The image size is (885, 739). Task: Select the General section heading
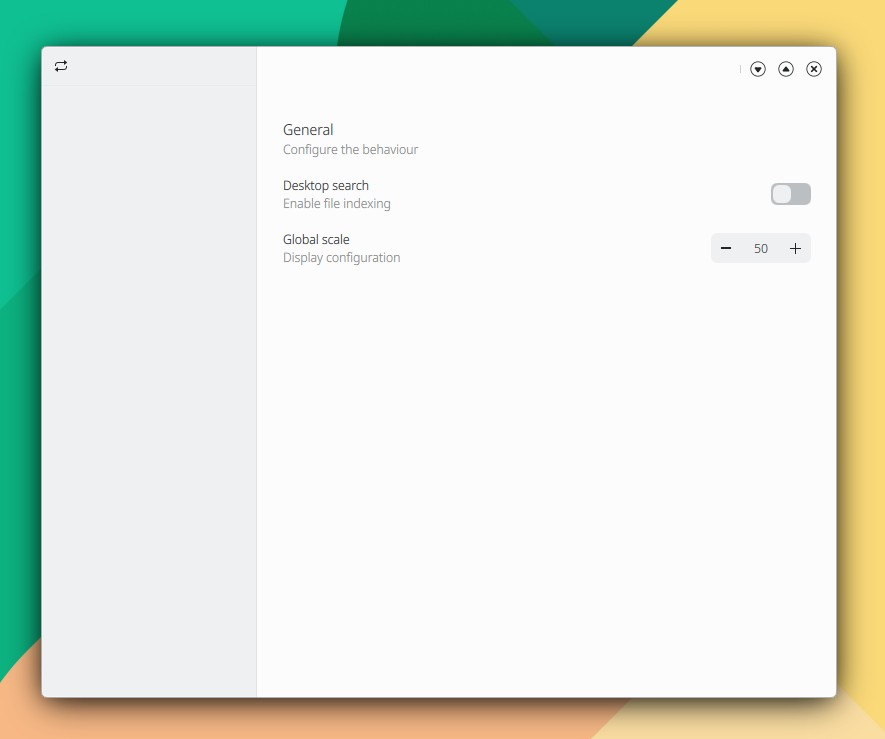click(x=308, y=130)
